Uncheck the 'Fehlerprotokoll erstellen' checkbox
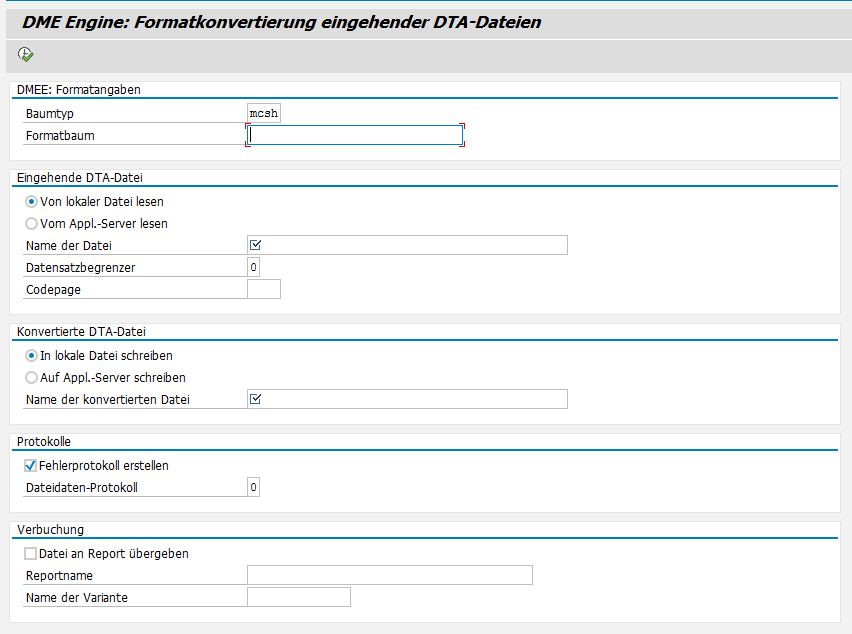 click(31, 466)
